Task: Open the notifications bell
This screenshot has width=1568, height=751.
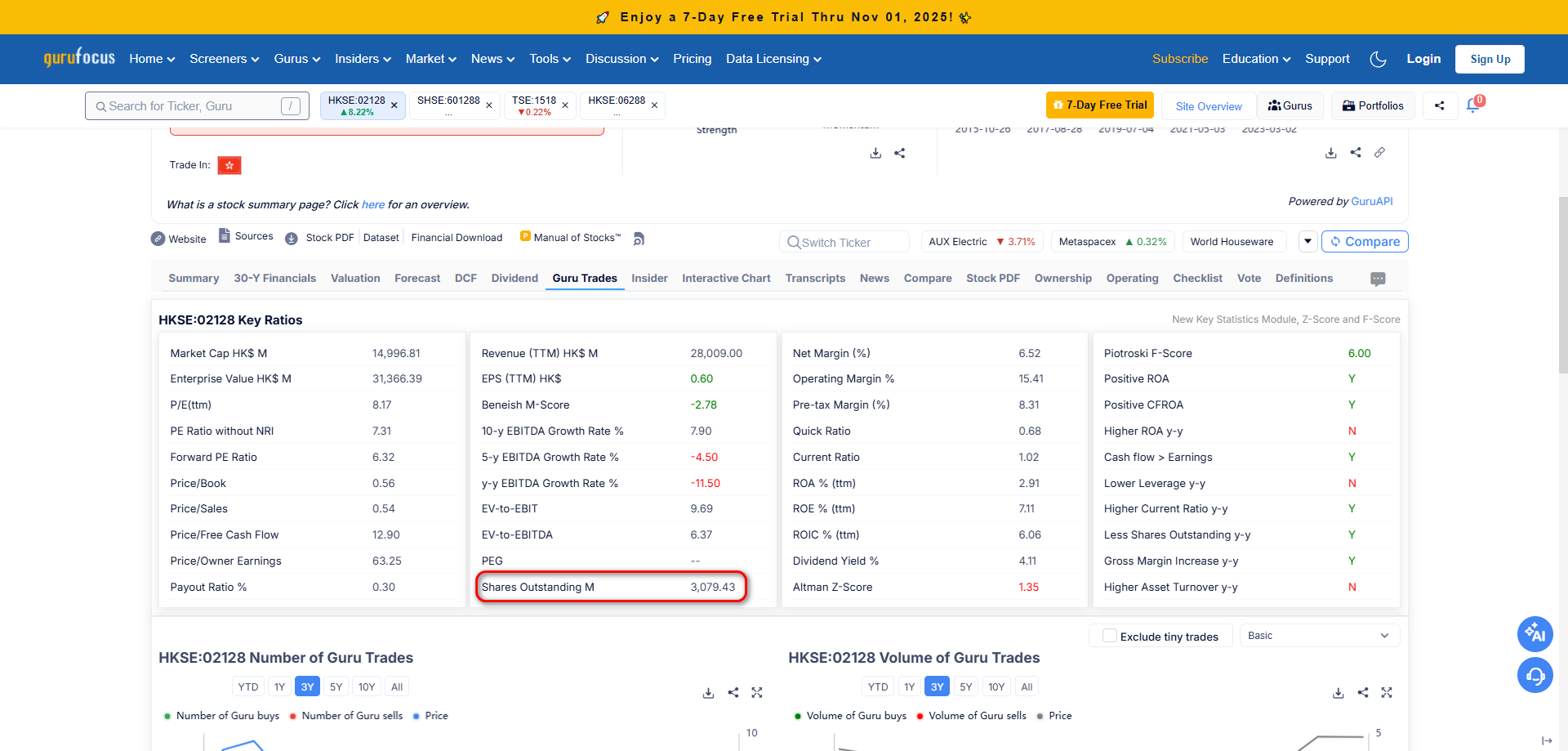Action: [x=1473, y=105]
